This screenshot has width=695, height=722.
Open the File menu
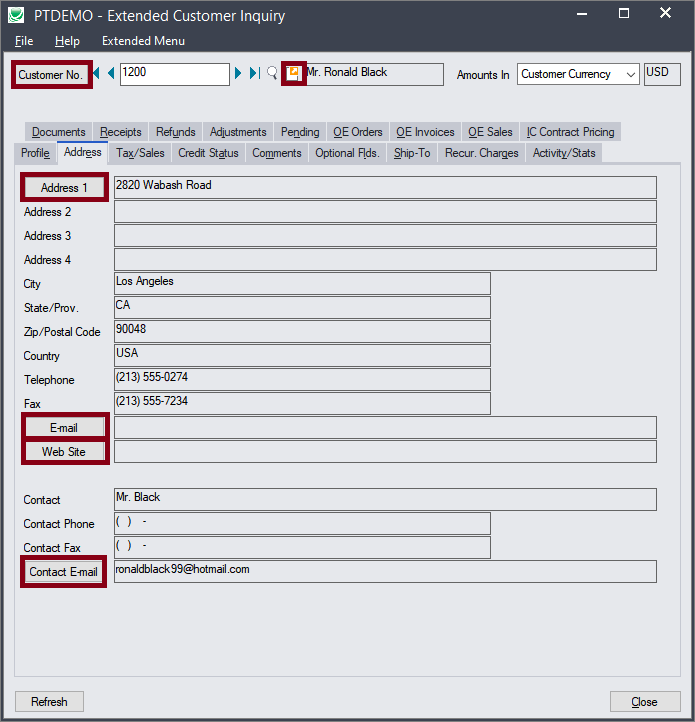point(24,41)
